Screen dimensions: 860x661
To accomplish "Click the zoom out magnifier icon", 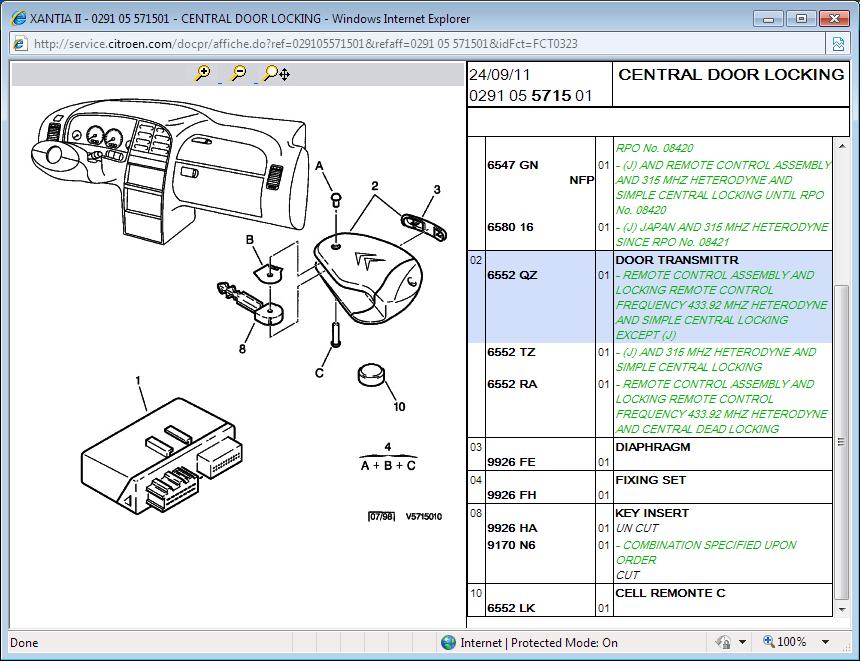I will pyautogui.click(x=239, y=73).
